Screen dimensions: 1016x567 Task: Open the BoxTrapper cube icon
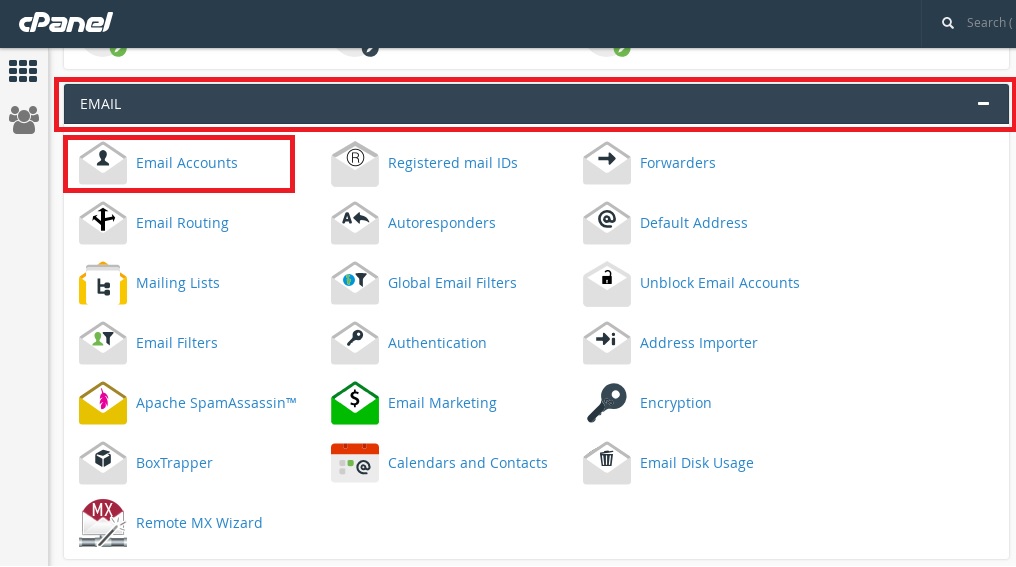(102, 463)
